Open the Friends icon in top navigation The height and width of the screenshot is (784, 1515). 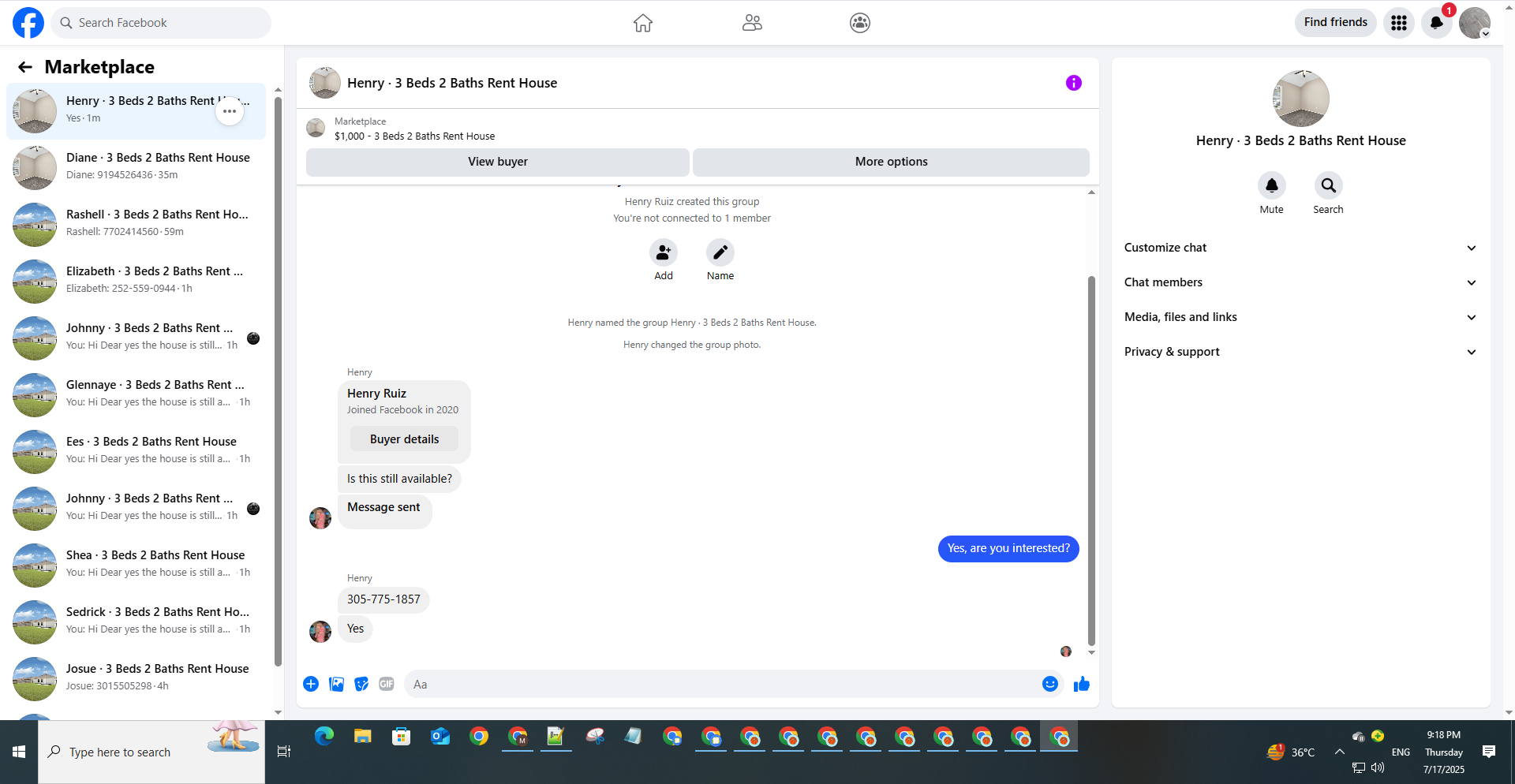tap(752, 23)
